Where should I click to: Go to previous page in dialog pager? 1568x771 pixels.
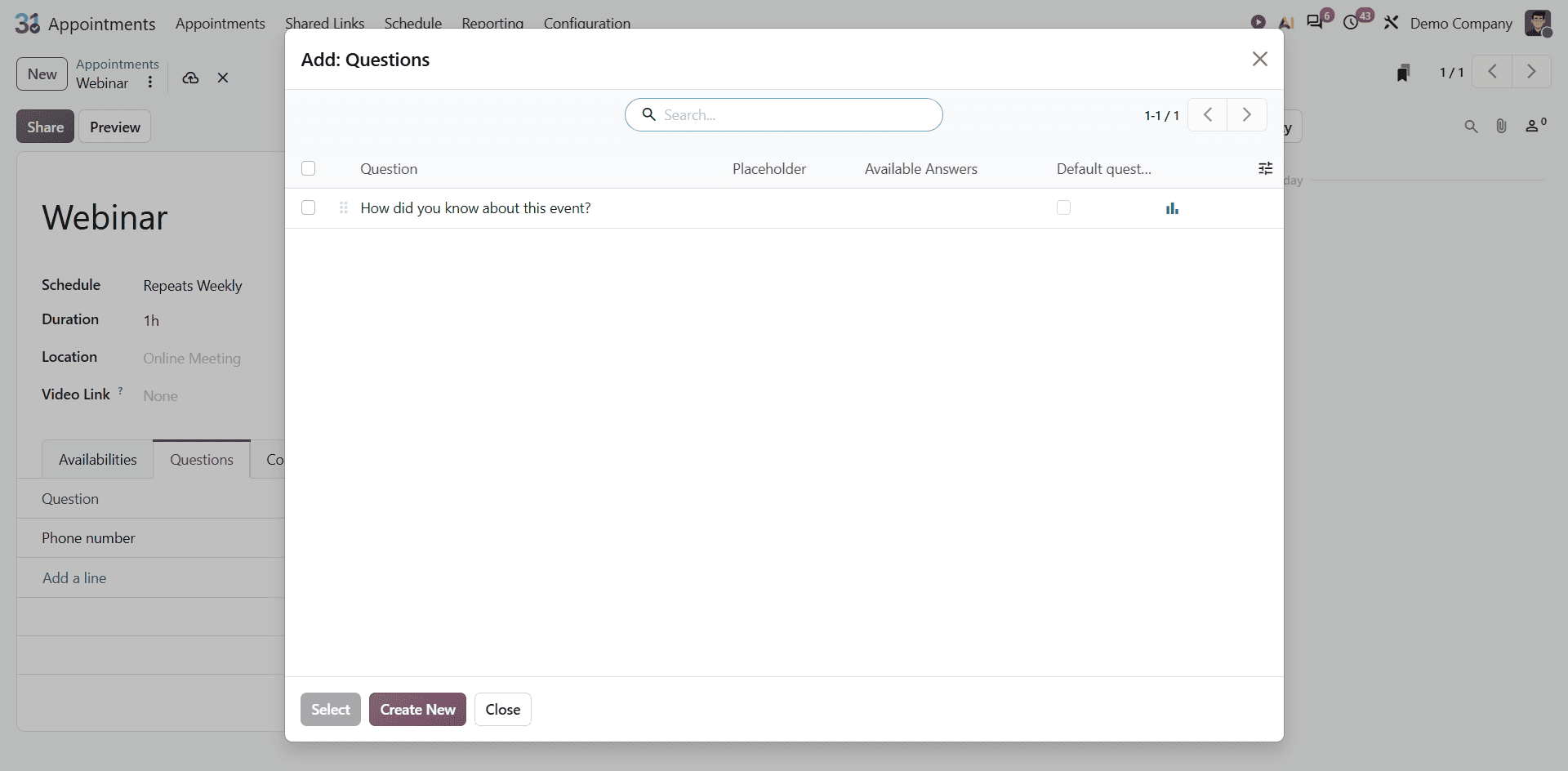click(1207, 114)
